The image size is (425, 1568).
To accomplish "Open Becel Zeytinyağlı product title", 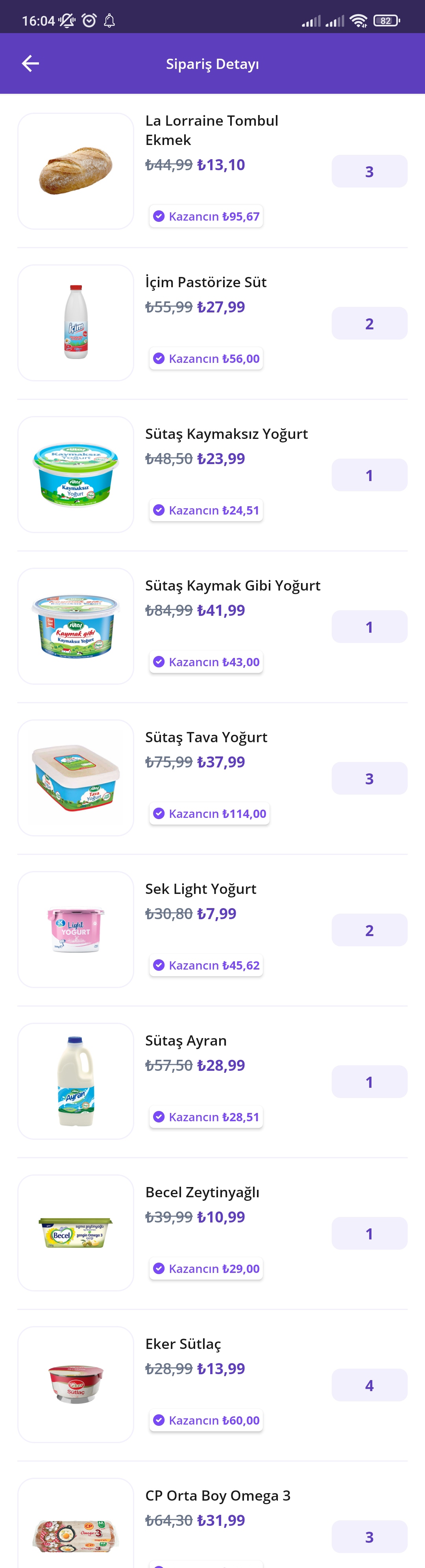I will (x=202, y=1192).
